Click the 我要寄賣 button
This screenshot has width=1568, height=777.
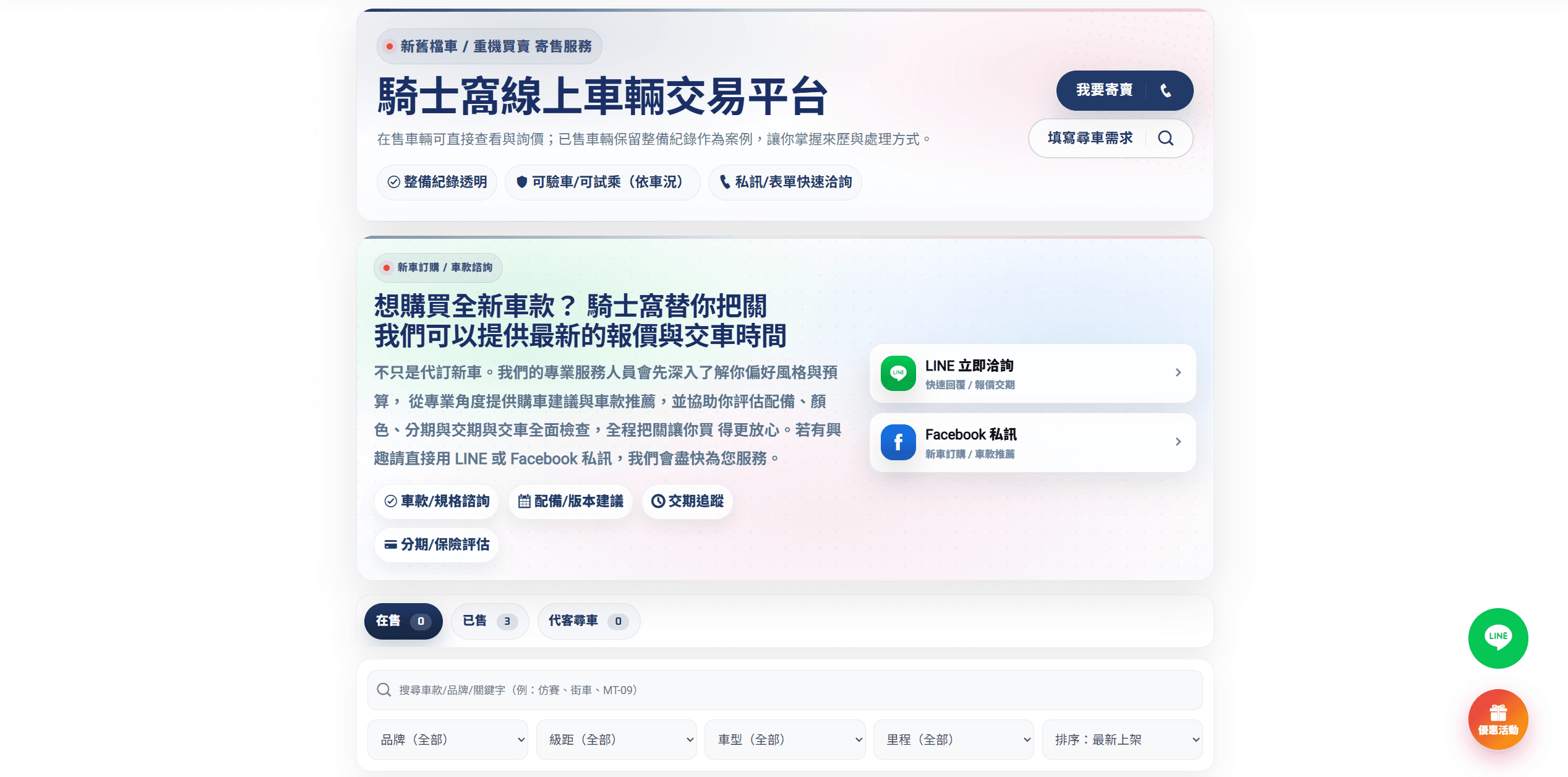click(1125, 90)
